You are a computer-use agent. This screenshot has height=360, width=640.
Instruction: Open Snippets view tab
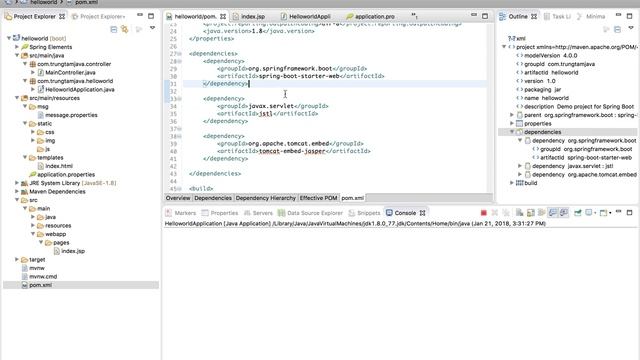tap(364, 213)
